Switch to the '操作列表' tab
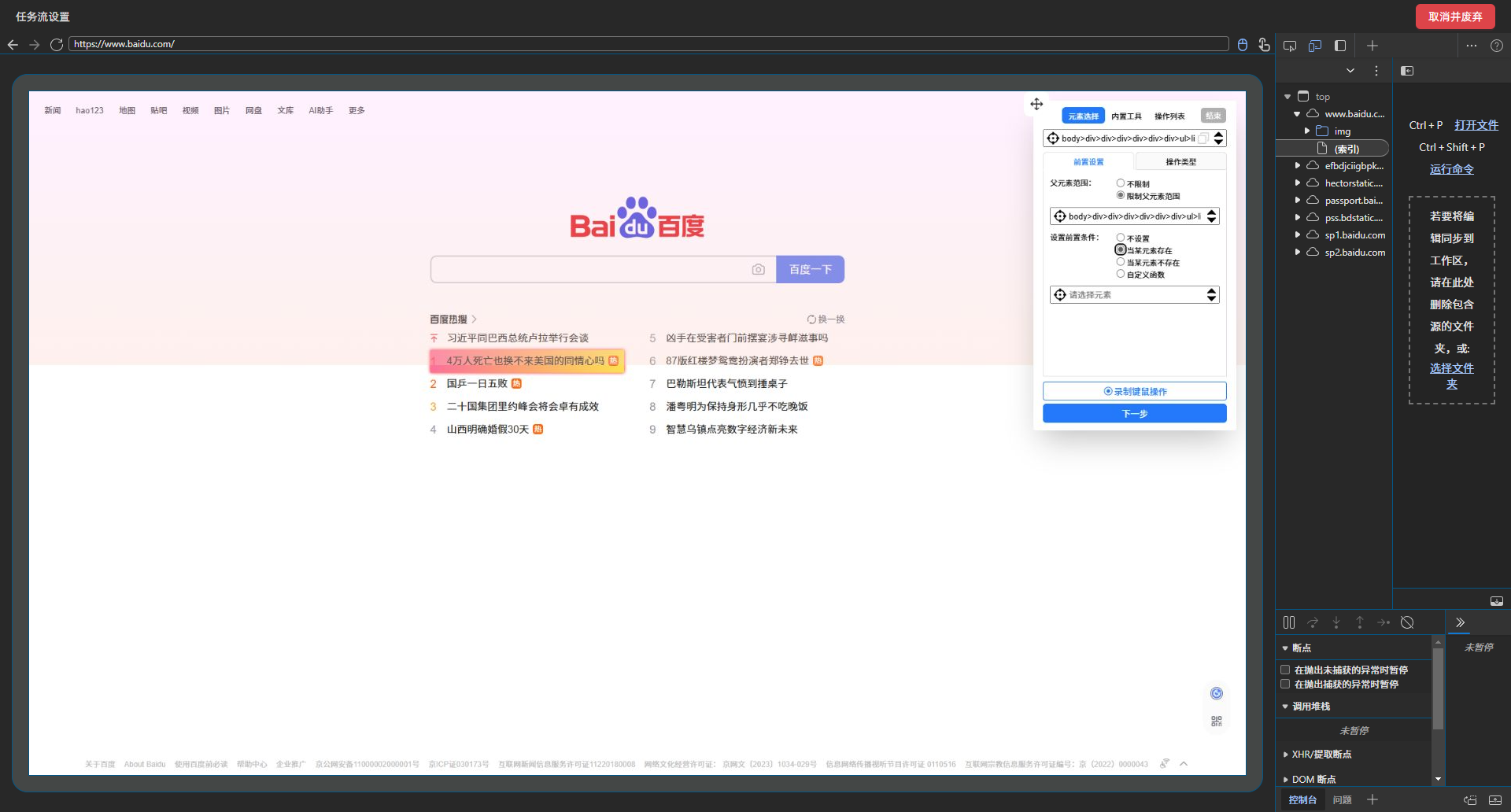The width and height of the screenshot is (1511, 812). pyautogui.click(x=1169, y=116)
